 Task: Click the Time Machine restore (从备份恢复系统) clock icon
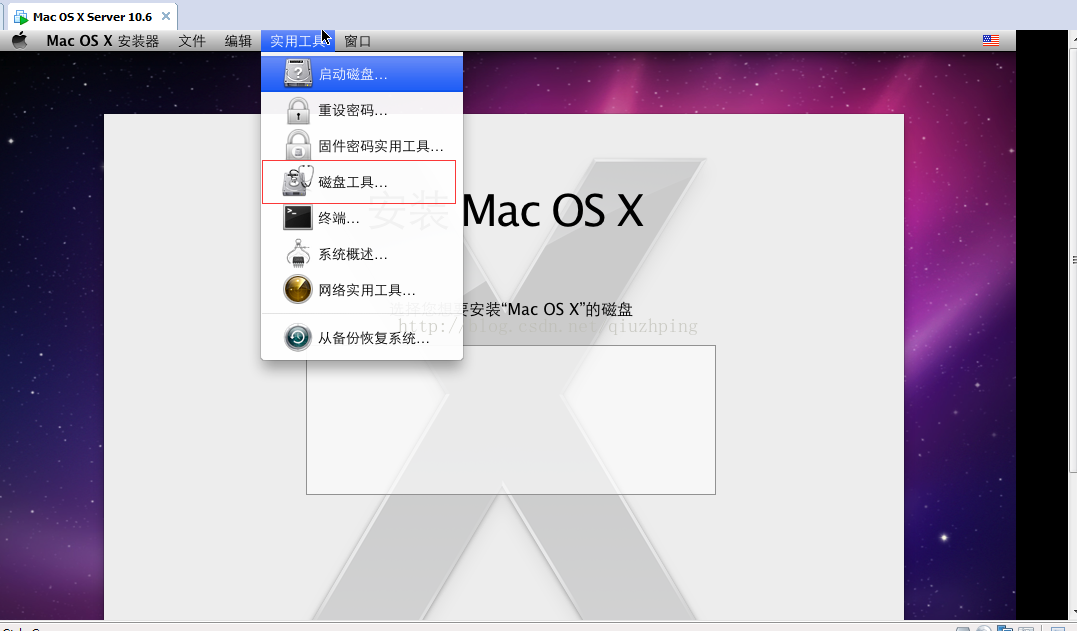pos(298,338)
